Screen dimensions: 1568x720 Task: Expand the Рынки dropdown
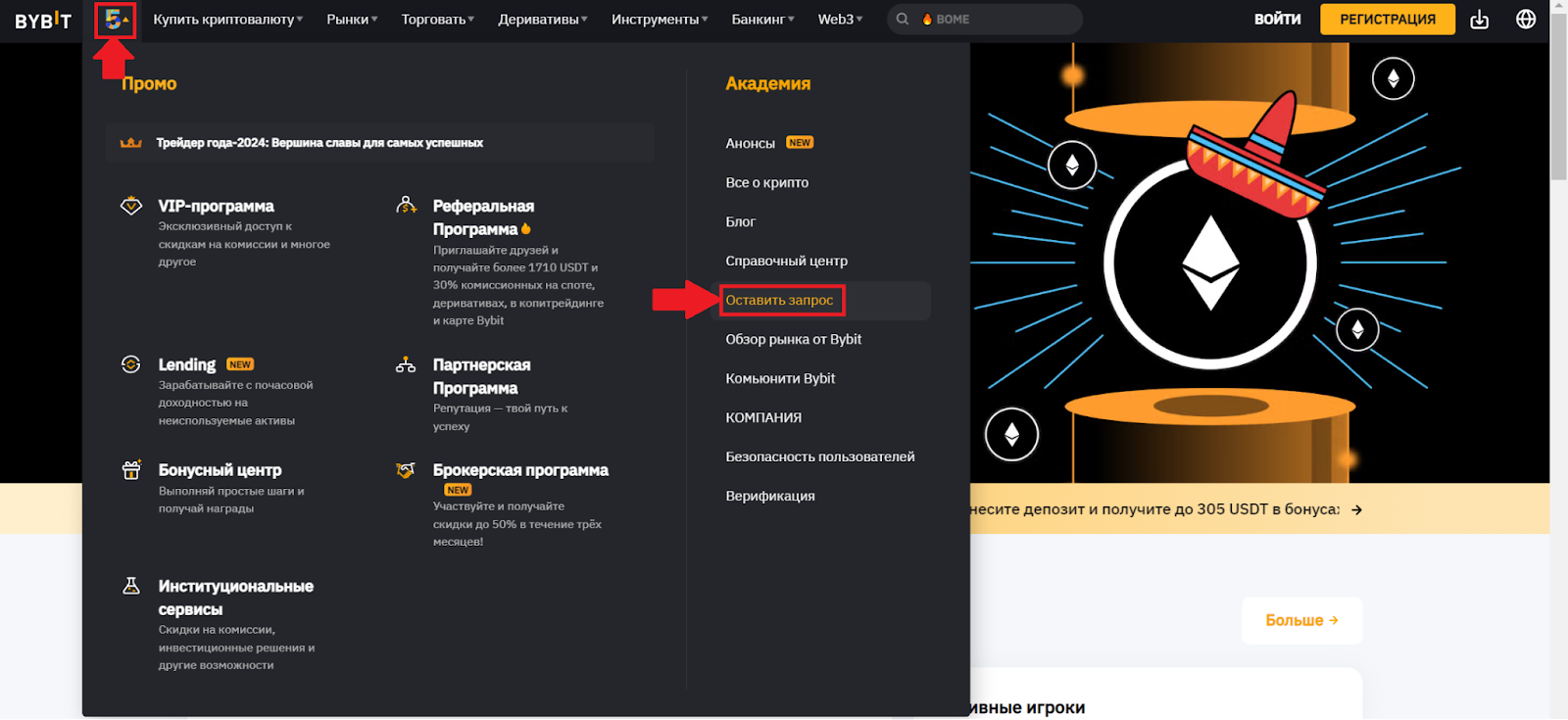click(352, 20)
